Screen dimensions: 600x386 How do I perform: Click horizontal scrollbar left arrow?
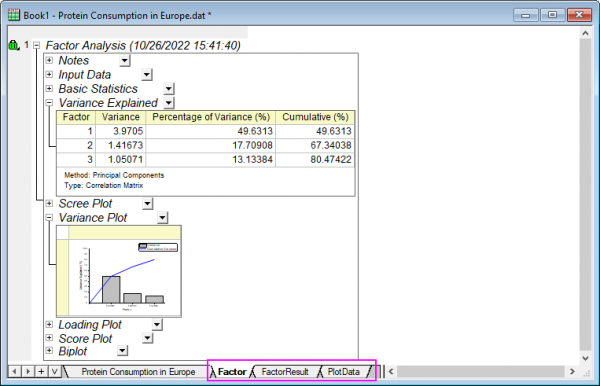pyautogui.click(x=391, y=371)
